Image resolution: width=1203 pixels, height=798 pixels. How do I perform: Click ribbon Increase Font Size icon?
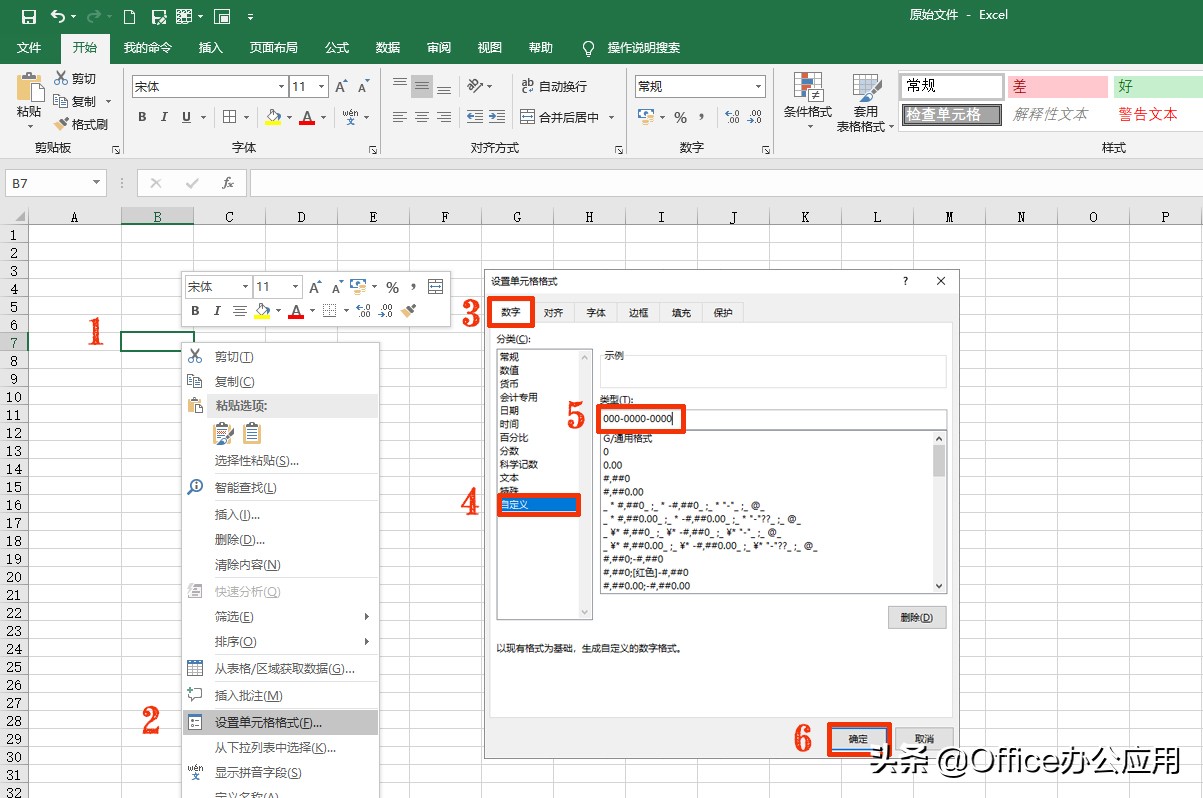point(342,87)
